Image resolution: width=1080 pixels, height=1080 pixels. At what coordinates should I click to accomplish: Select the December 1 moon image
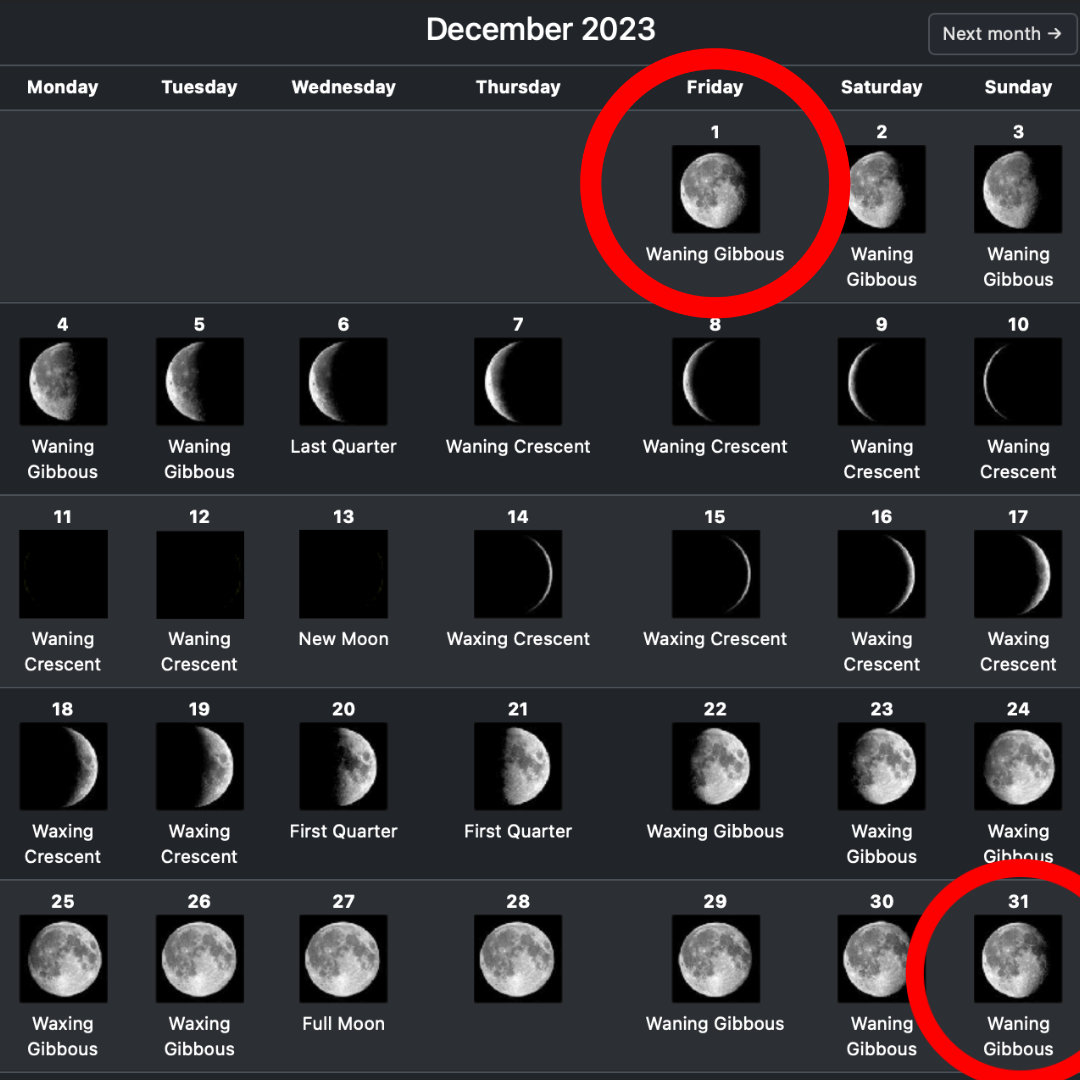(x=715, y=189)
